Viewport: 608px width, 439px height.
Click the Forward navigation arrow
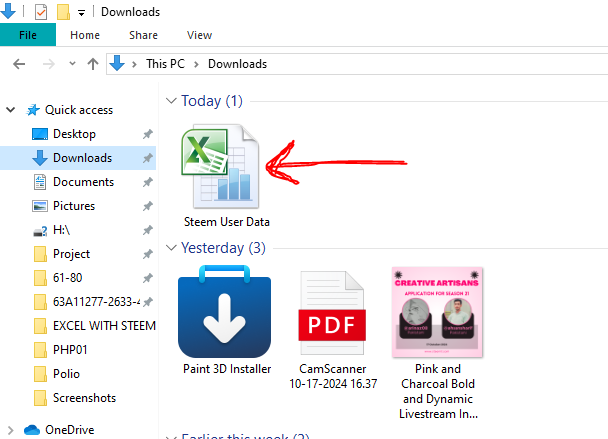(x=48, y=64)
